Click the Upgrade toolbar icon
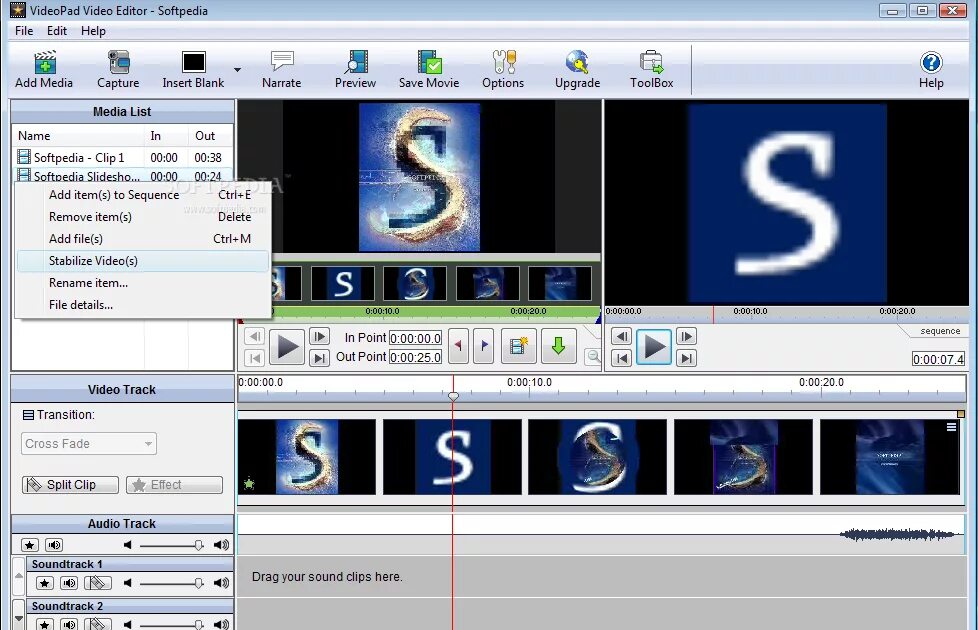This screenshot has width=978, height=630. (x=578, y=69)
